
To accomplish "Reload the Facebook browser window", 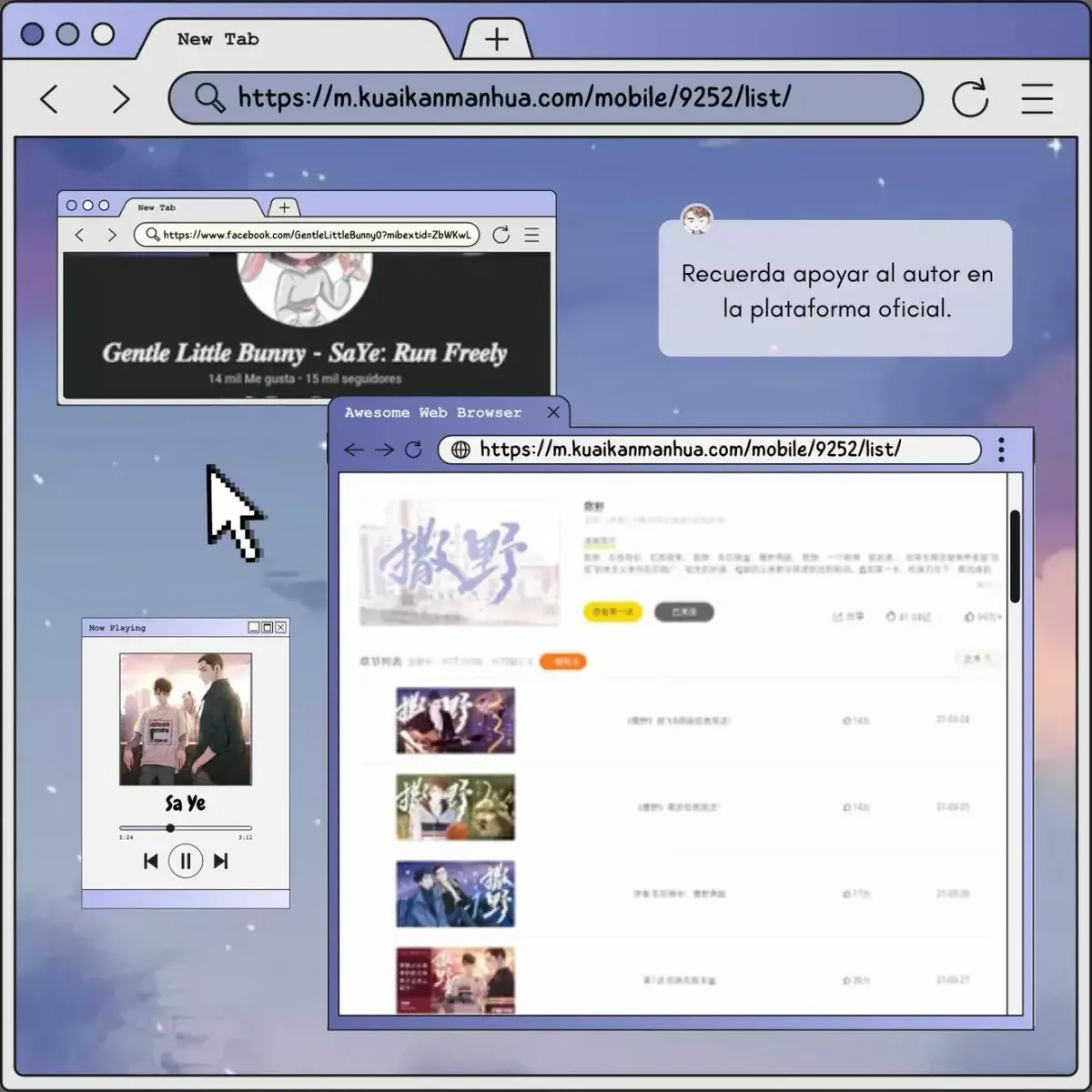I will tap(500, 235).
